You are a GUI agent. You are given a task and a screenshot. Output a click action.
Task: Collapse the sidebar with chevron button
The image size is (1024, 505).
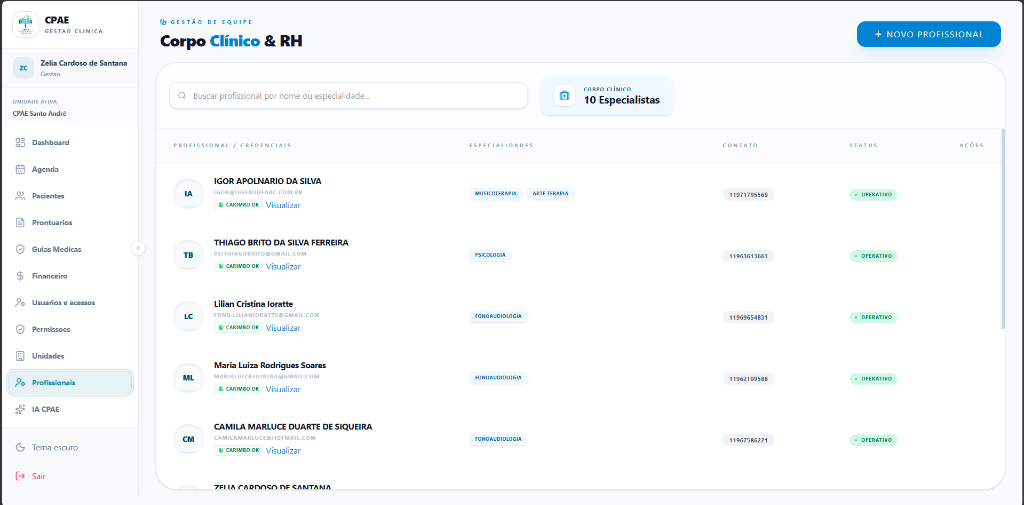pyautogui.click(x=138, y=248)
